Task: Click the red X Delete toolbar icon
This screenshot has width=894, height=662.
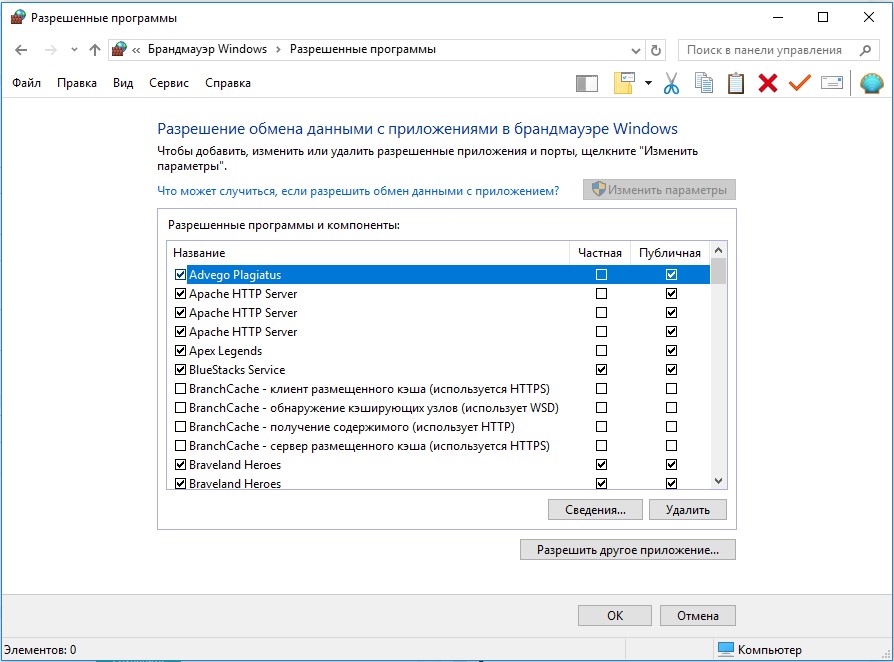Action: coord(768,83)
